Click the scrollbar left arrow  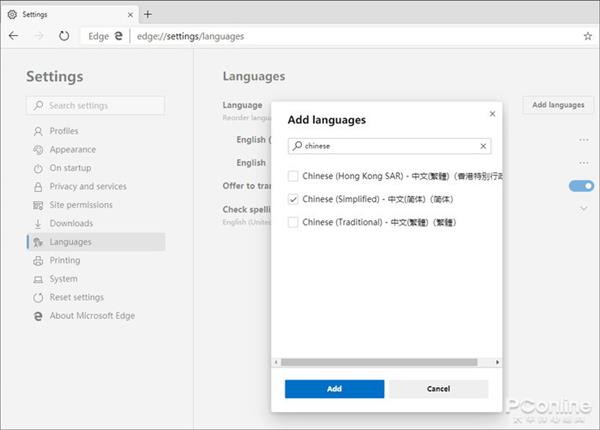(x=276, y=362)
